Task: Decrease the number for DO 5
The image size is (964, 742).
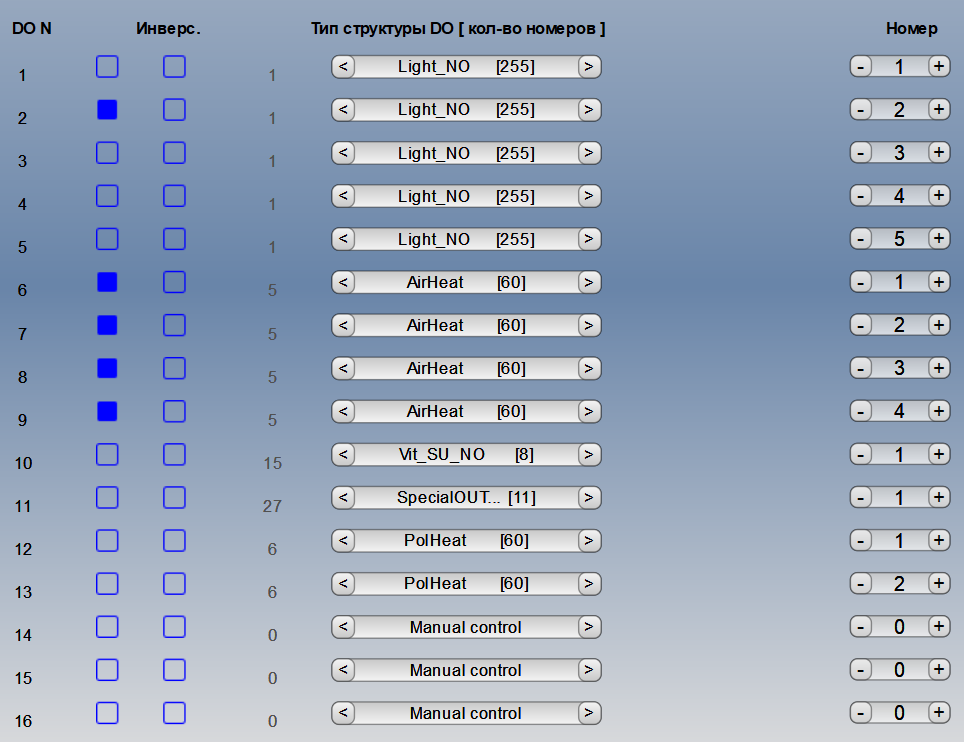Action: click(861, 239)
